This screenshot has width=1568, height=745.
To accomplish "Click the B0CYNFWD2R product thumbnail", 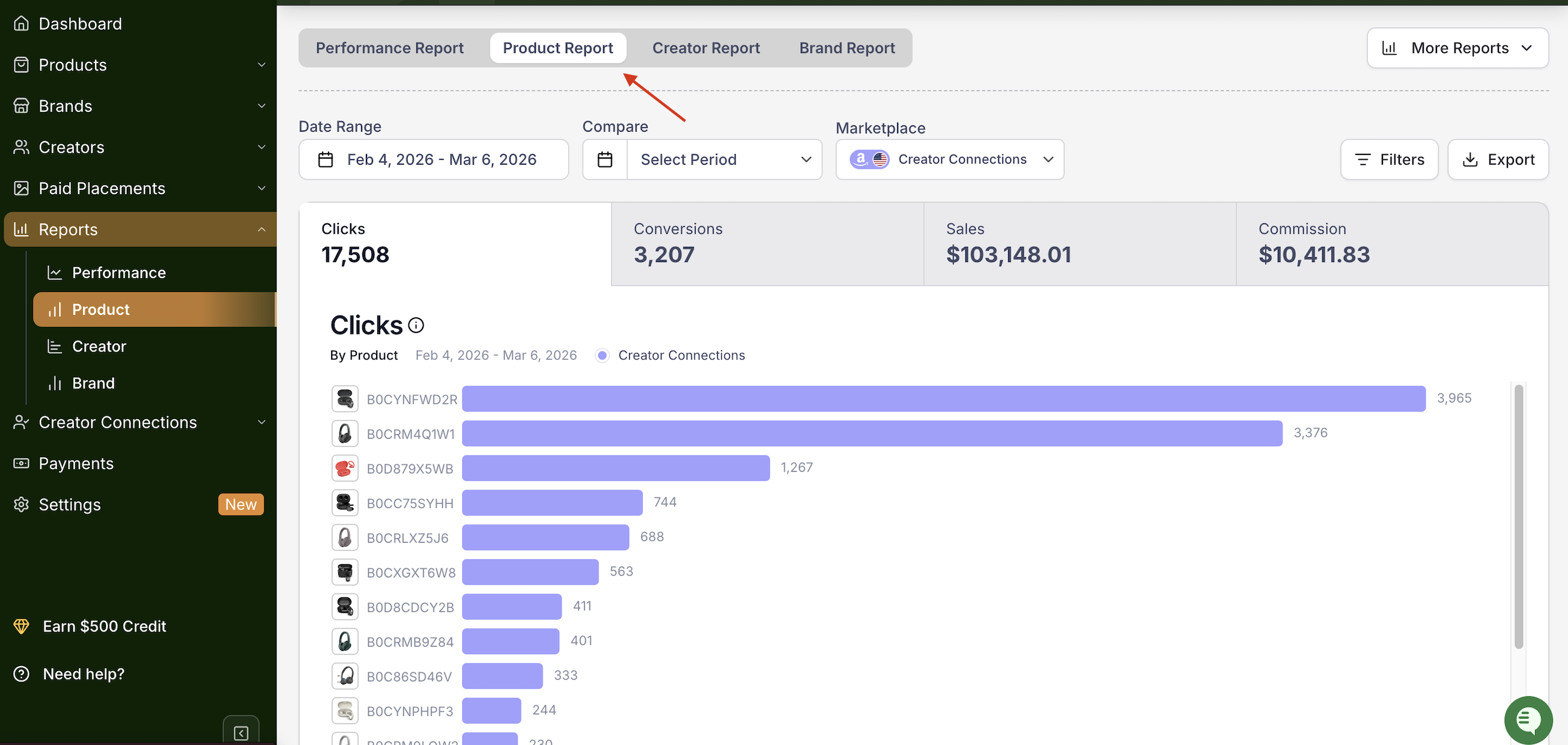I will (344, 400).
